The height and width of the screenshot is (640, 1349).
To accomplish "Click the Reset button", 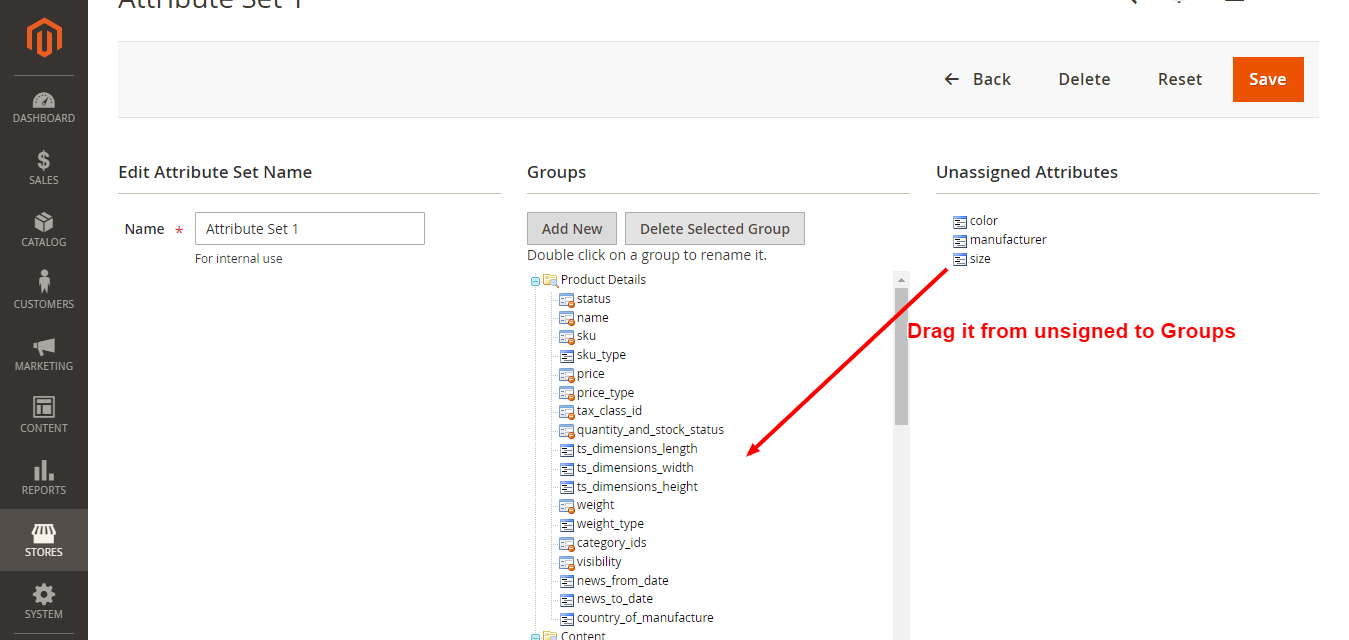I will [x=1179, y=79].
